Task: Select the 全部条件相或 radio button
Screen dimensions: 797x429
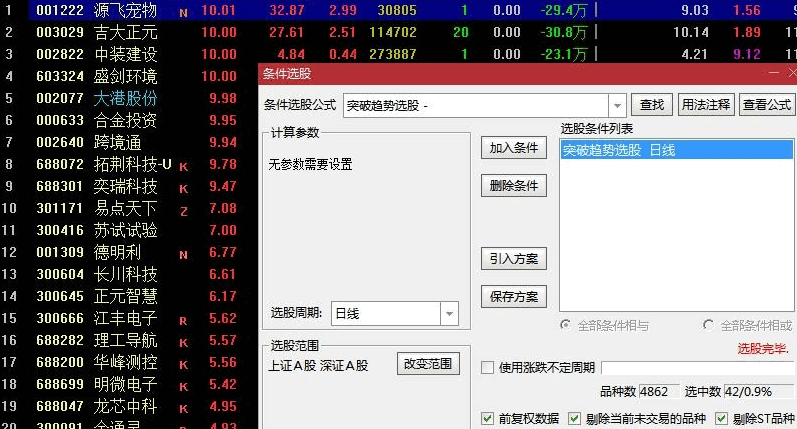Action: (x=708, y=325)
